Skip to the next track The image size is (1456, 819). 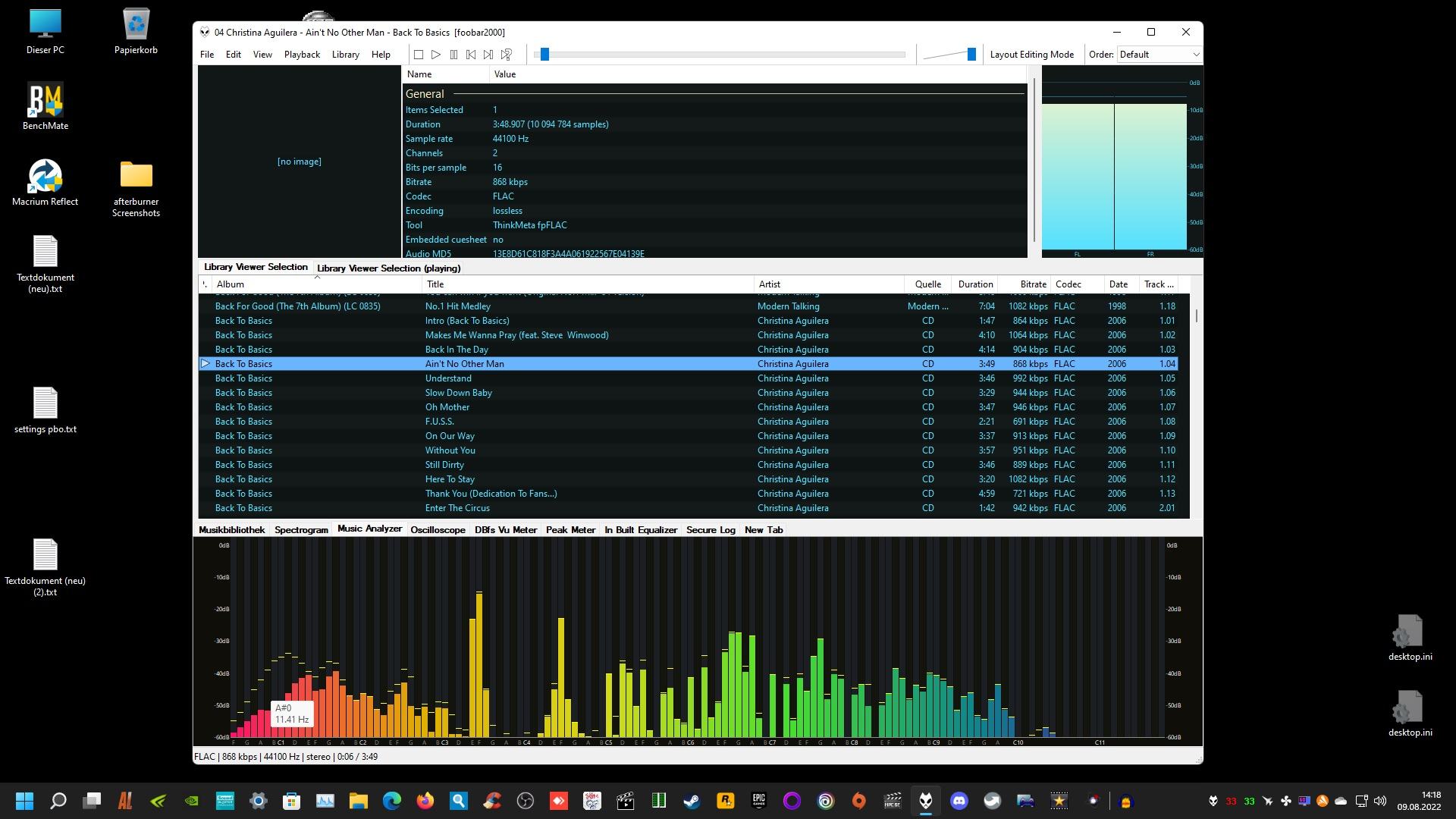488,55
